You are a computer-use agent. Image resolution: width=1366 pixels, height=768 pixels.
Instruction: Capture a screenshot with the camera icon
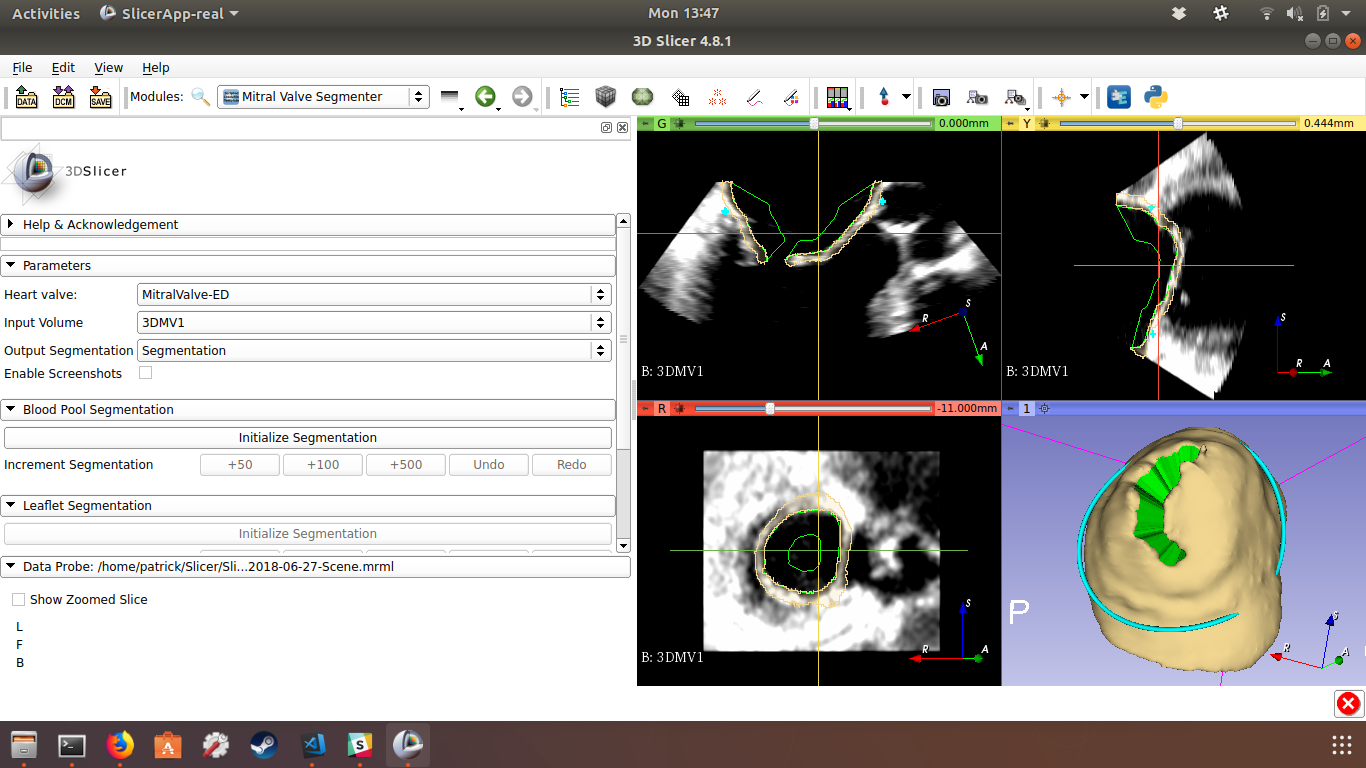(x=941, y=97)
